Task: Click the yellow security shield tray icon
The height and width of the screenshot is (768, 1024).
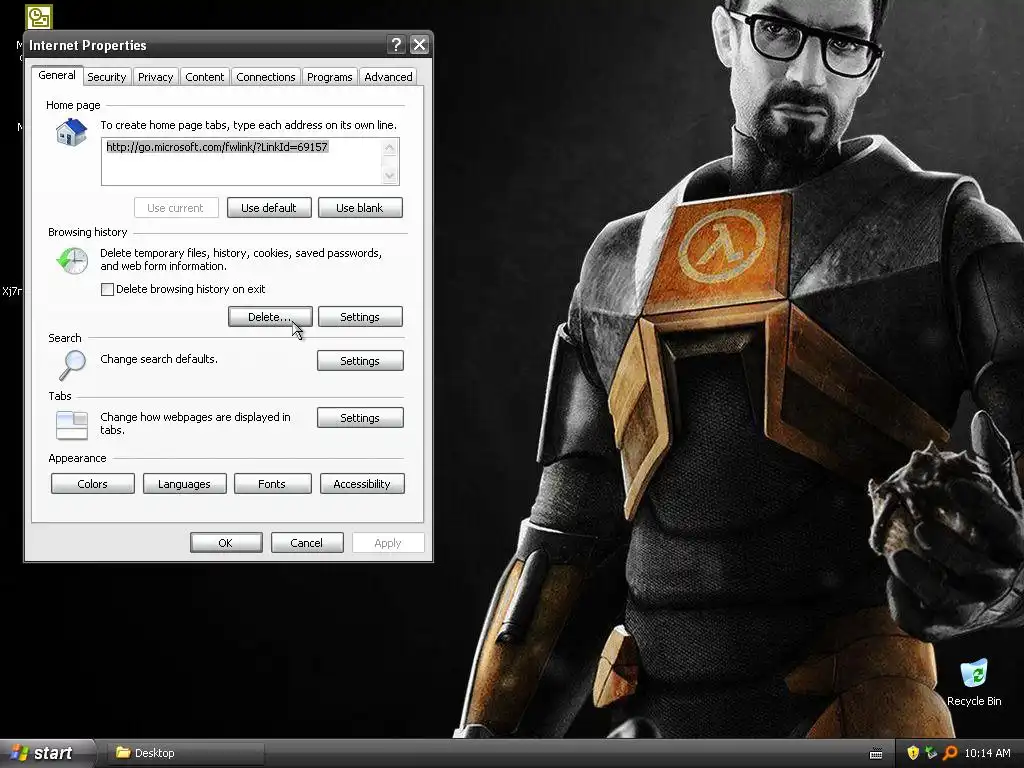Action: (x=913, y=753)
